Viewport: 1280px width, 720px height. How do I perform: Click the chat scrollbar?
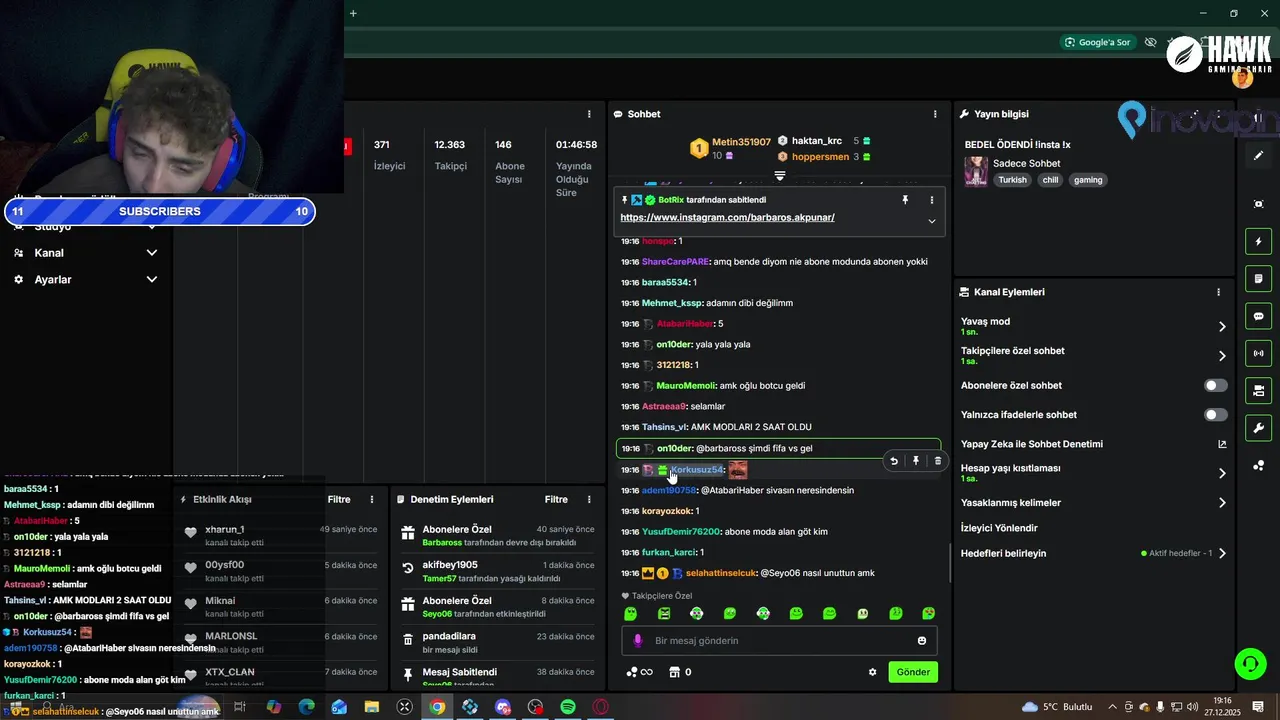pos(951,562)
